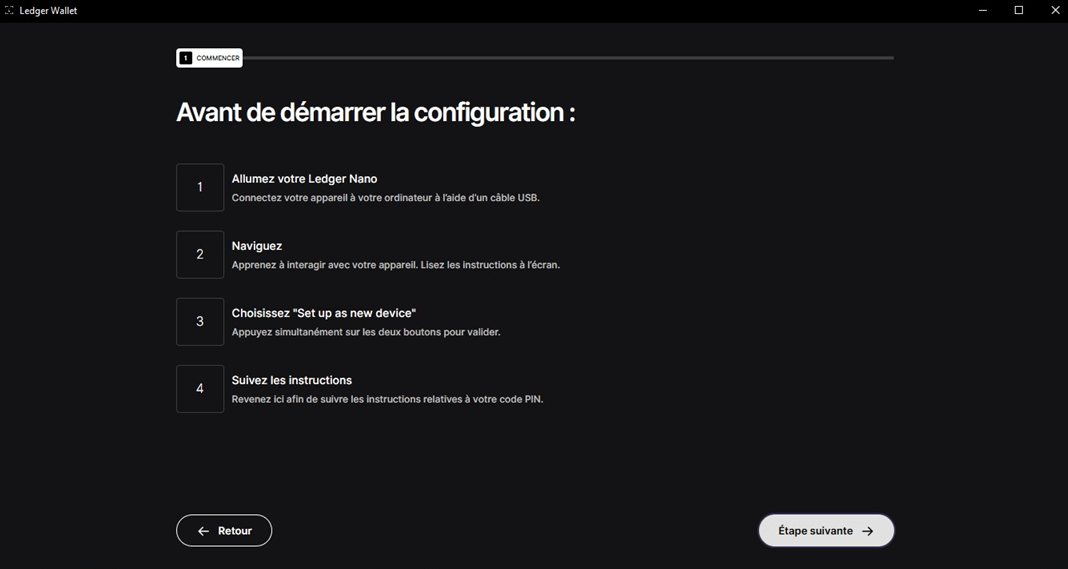This screenshot has height=569, width=1068.
Task: Click the step 1 number box
Action: click(x=200, y=187)
